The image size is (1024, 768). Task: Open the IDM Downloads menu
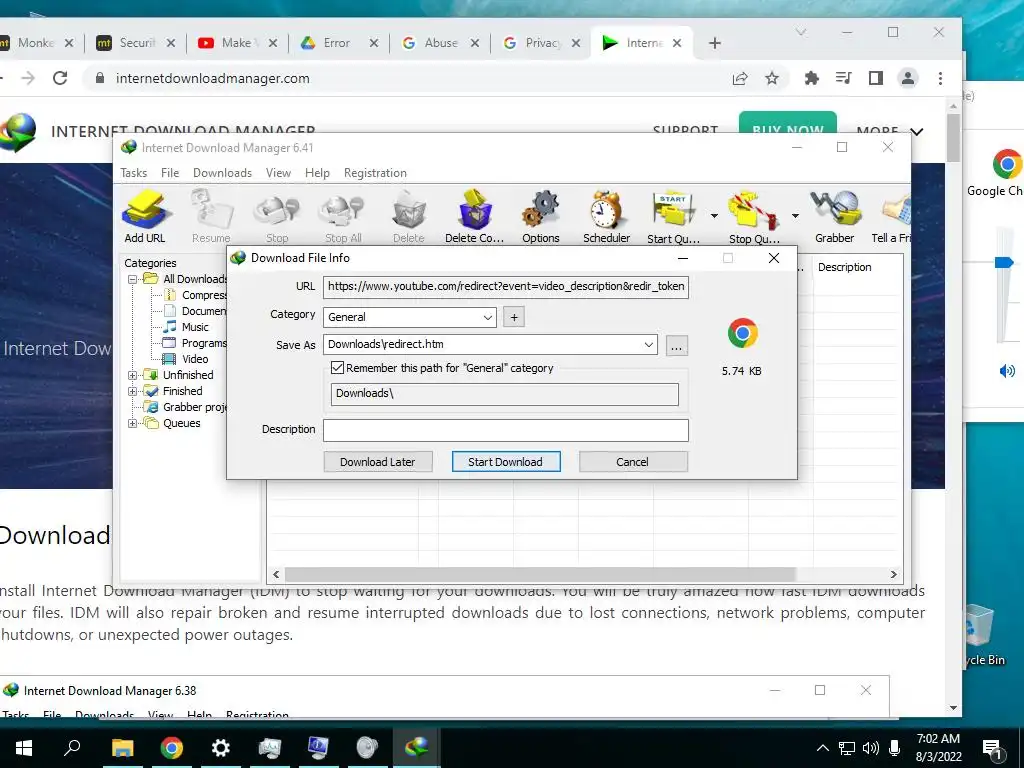(x=222, y=173)
